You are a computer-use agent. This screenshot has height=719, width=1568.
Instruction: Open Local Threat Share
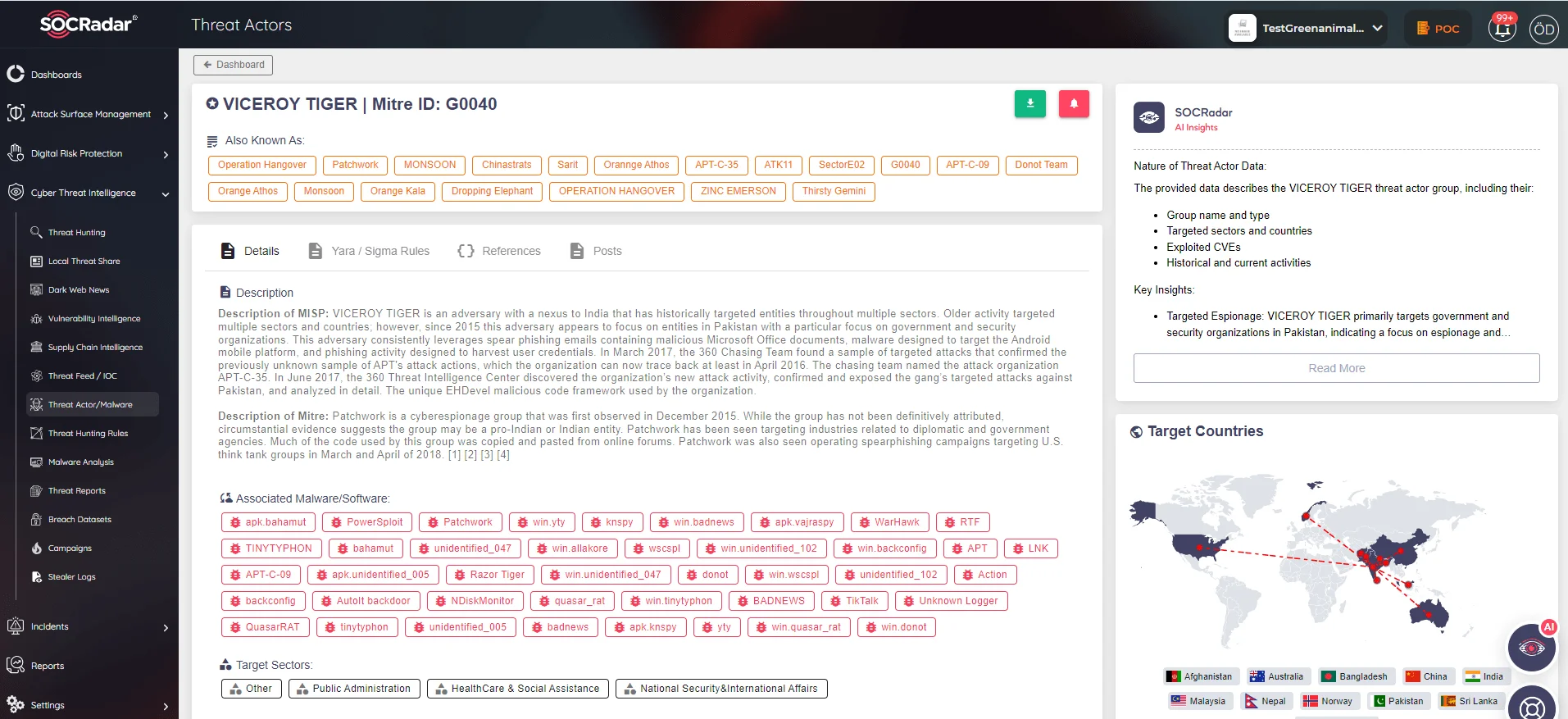pos(84,262)
